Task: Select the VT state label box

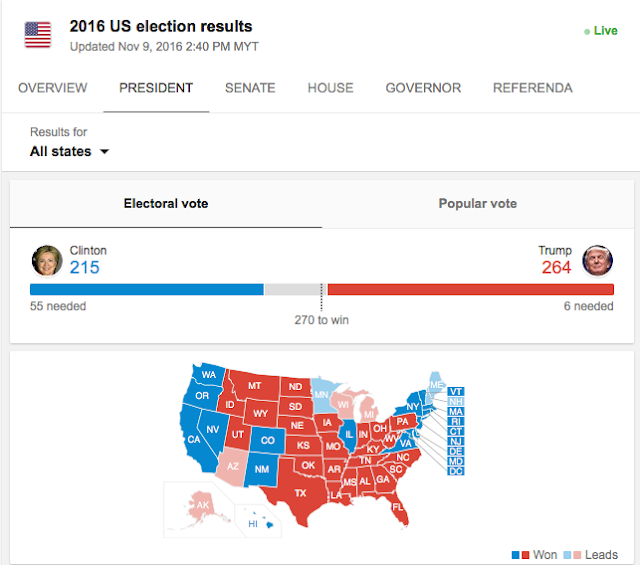Action: [x=456, y=392]
